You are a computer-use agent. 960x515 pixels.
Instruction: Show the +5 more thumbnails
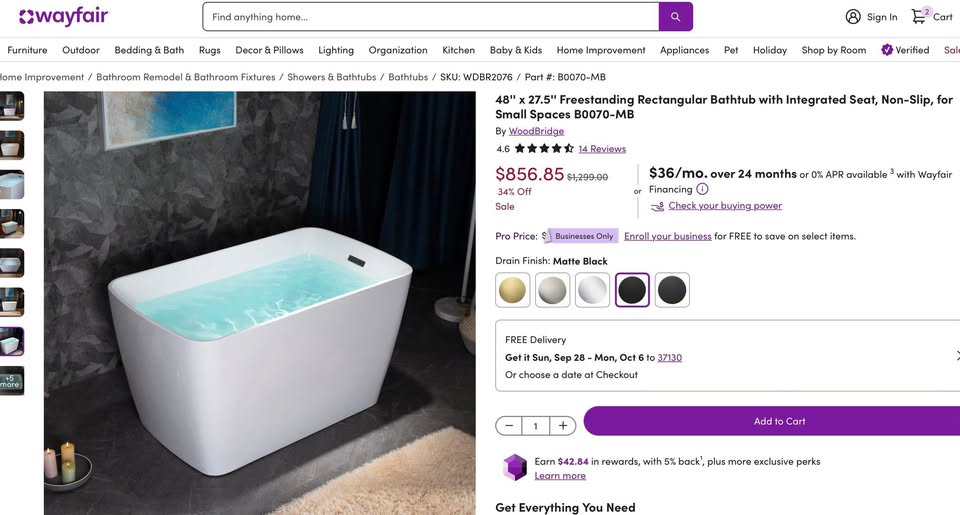click(x=11, y=381)
